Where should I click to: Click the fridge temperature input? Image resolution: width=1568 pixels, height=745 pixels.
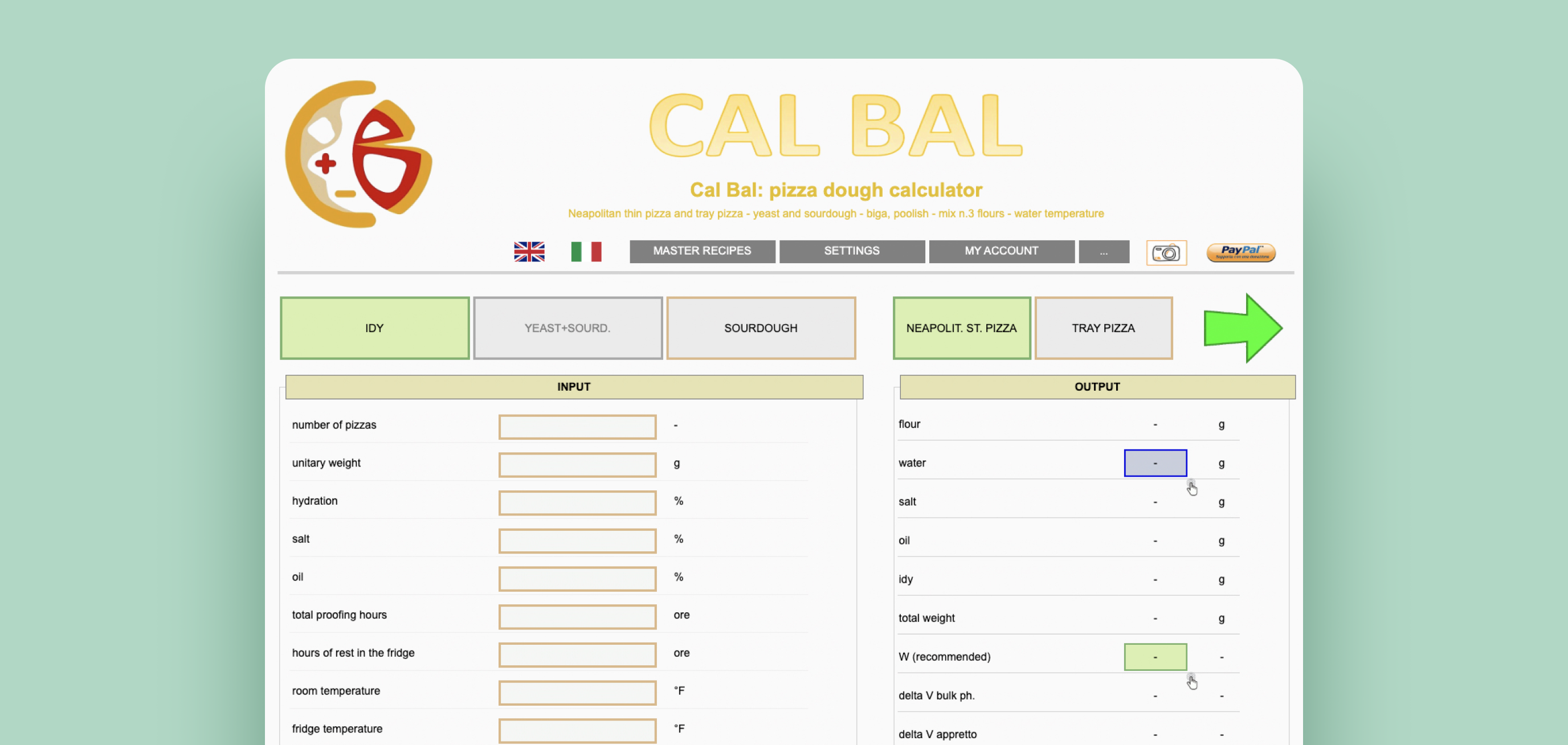click(x=577, y=730)
